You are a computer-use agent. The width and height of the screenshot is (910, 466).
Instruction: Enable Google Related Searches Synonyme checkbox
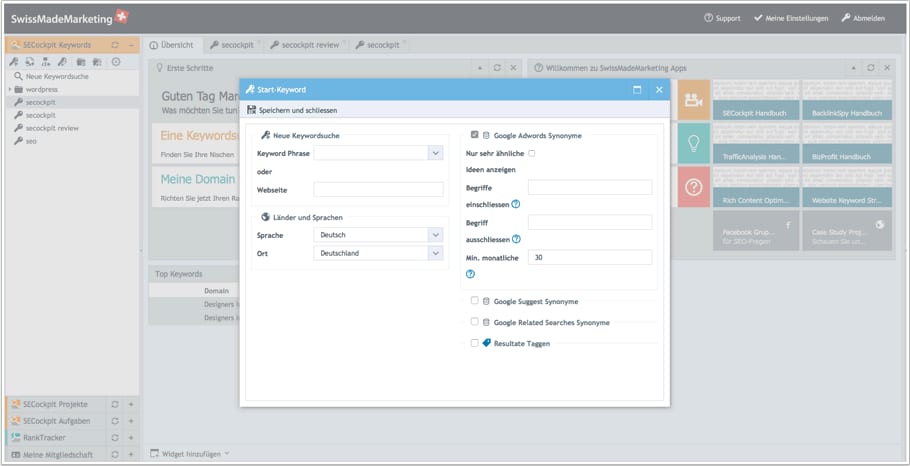[475, 321]
